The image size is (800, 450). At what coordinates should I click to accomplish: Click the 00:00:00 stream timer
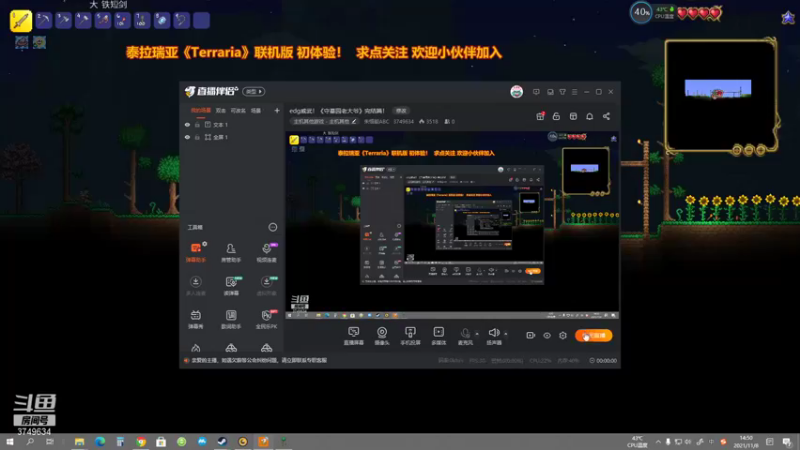(603, 360)
